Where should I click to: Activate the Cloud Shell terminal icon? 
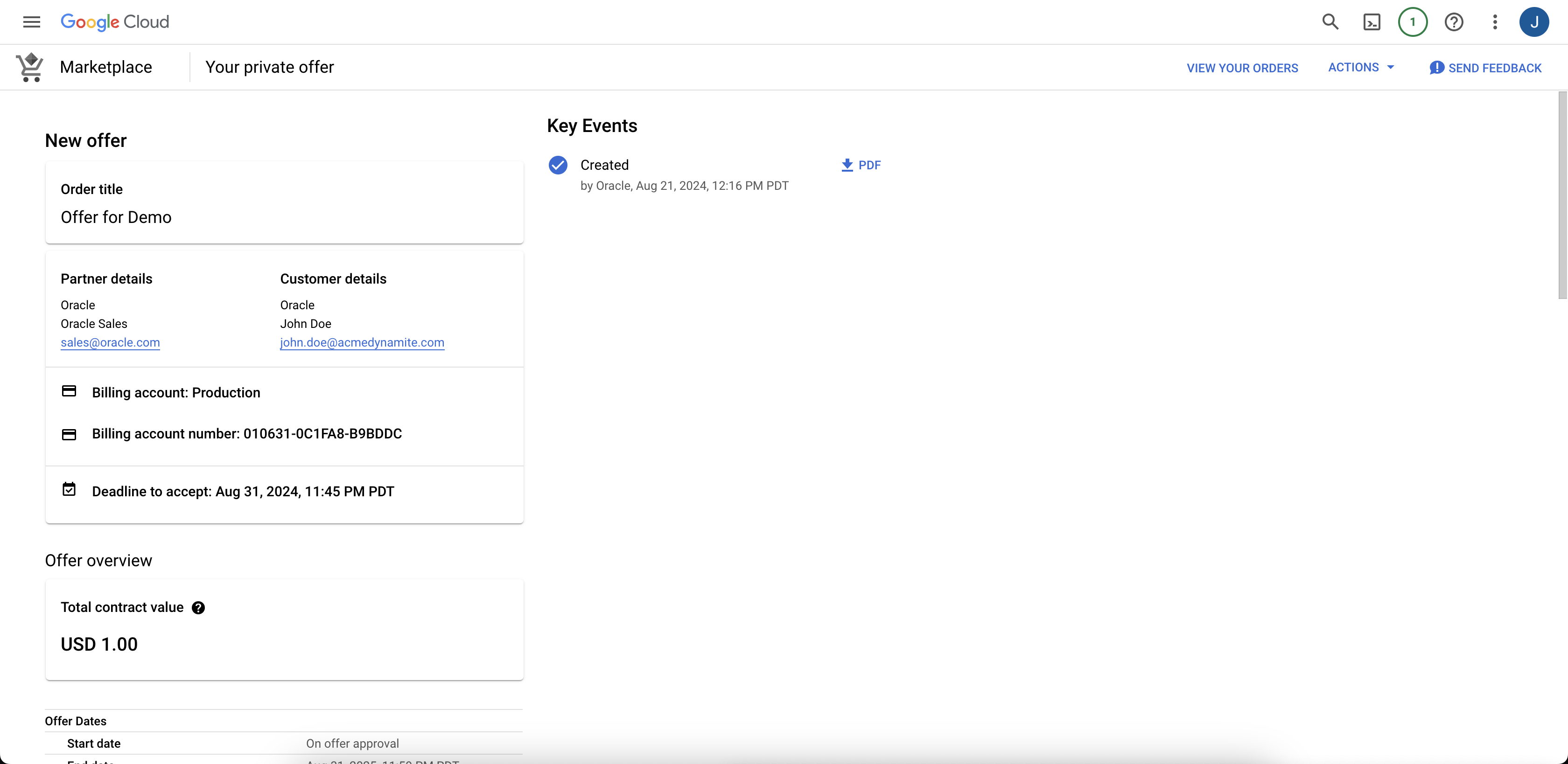(1372, 22)
